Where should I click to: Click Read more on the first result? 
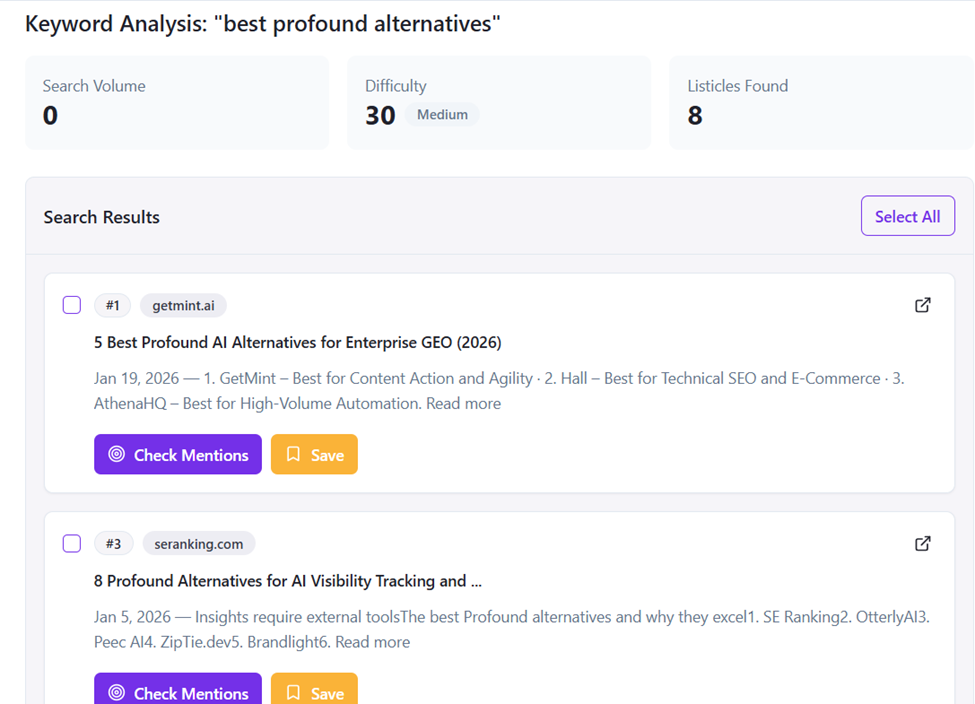(463, 403)
